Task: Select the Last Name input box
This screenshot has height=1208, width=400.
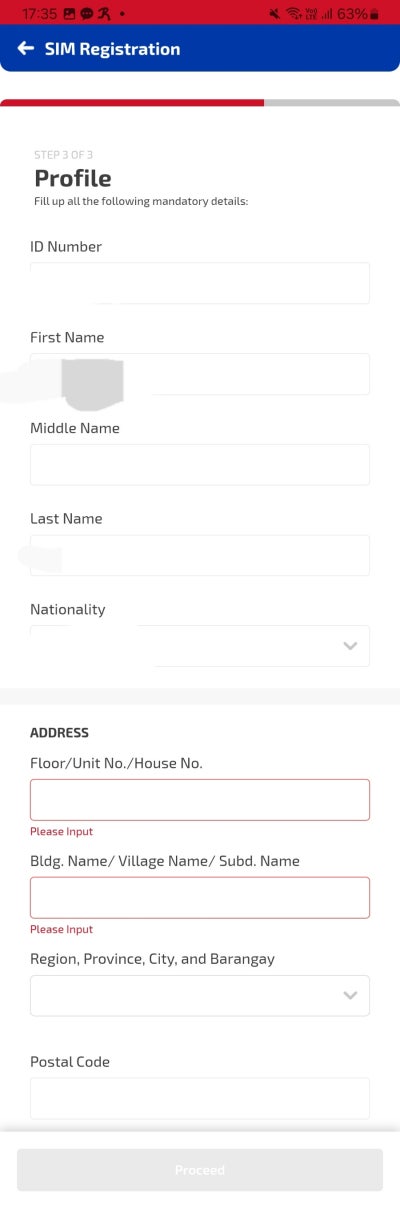Action: [200, 555]
